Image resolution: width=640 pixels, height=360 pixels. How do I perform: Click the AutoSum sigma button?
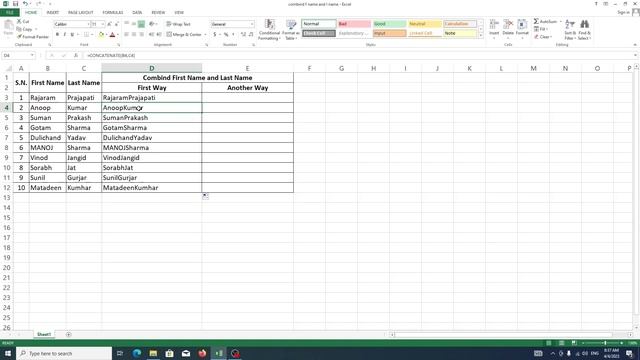point(546,21)
